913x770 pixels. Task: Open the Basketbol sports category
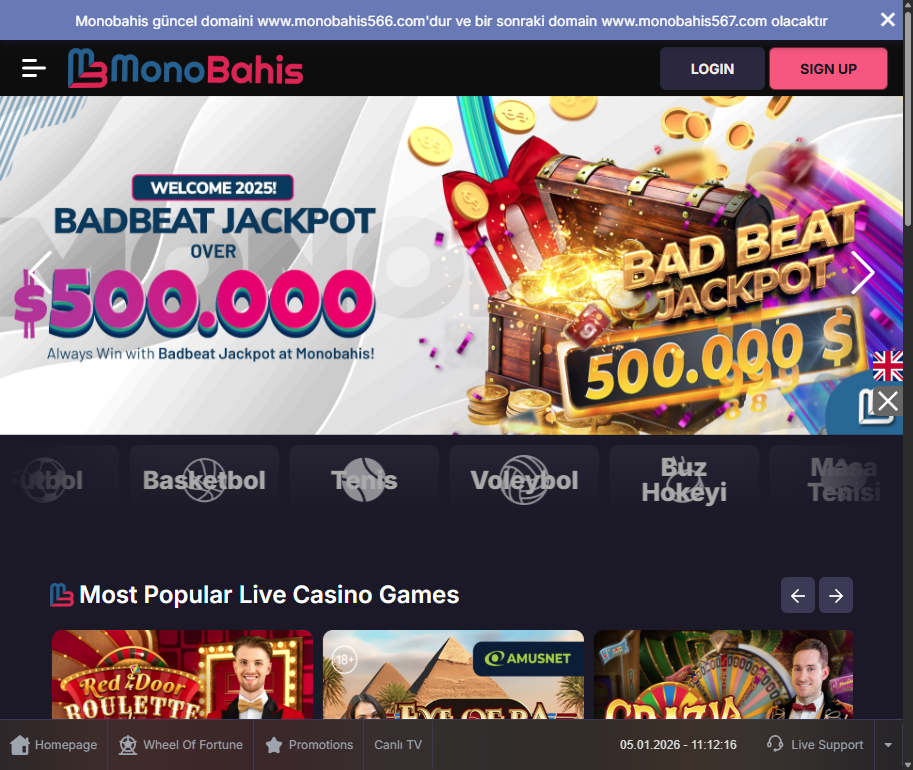pos(204,480)
